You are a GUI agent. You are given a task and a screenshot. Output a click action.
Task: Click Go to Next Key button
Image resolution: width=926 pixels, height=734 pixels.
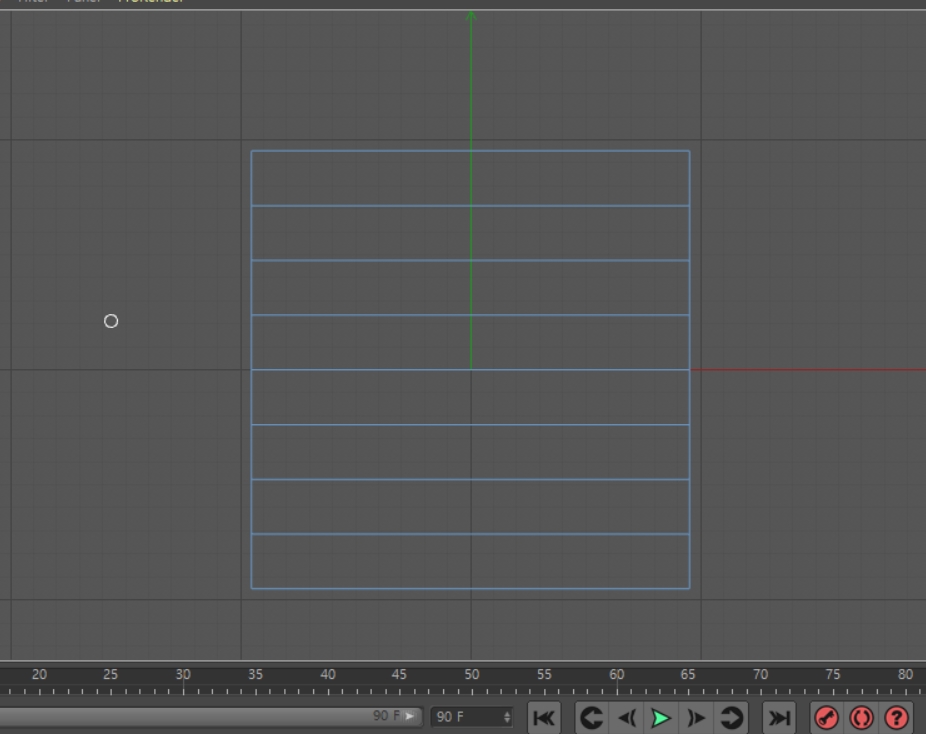pyautogui.click(x=731, y=718)
